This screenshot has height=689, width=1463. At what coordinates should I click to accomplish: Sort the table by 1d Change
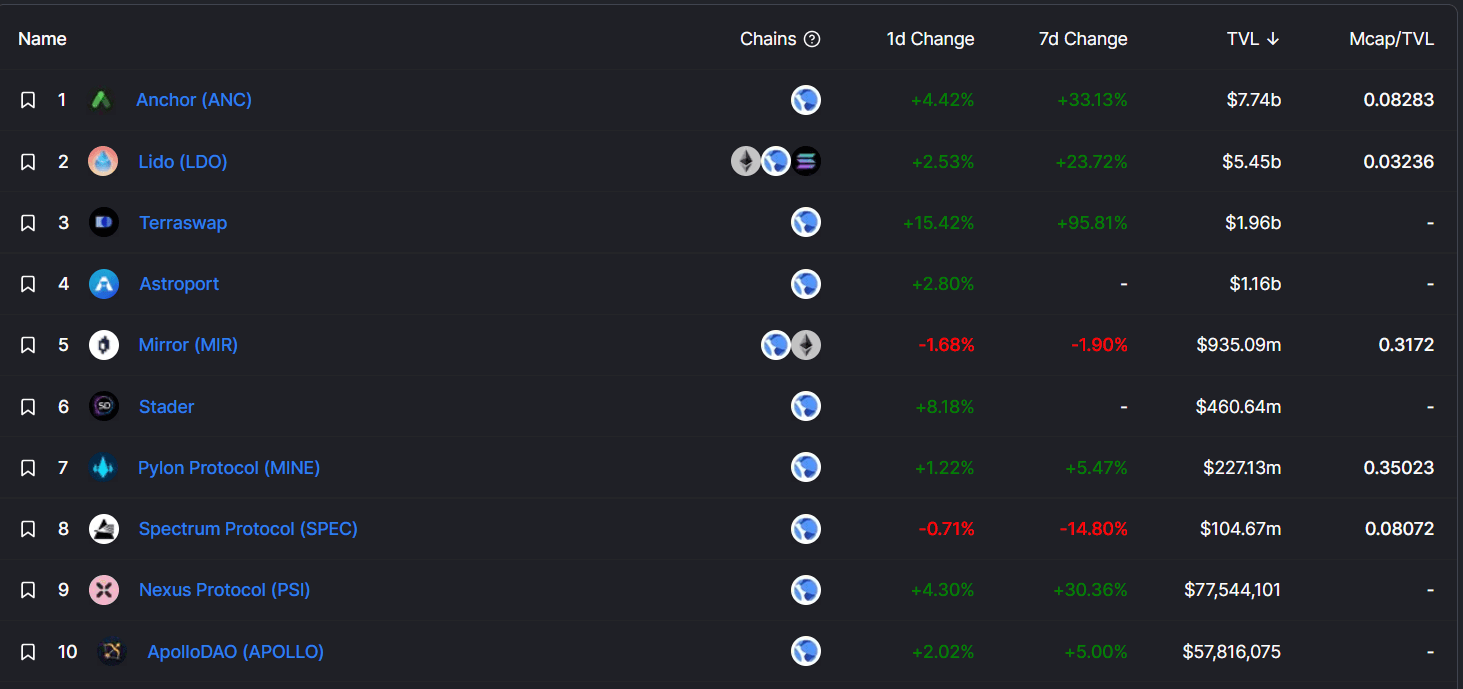[930, 39]
